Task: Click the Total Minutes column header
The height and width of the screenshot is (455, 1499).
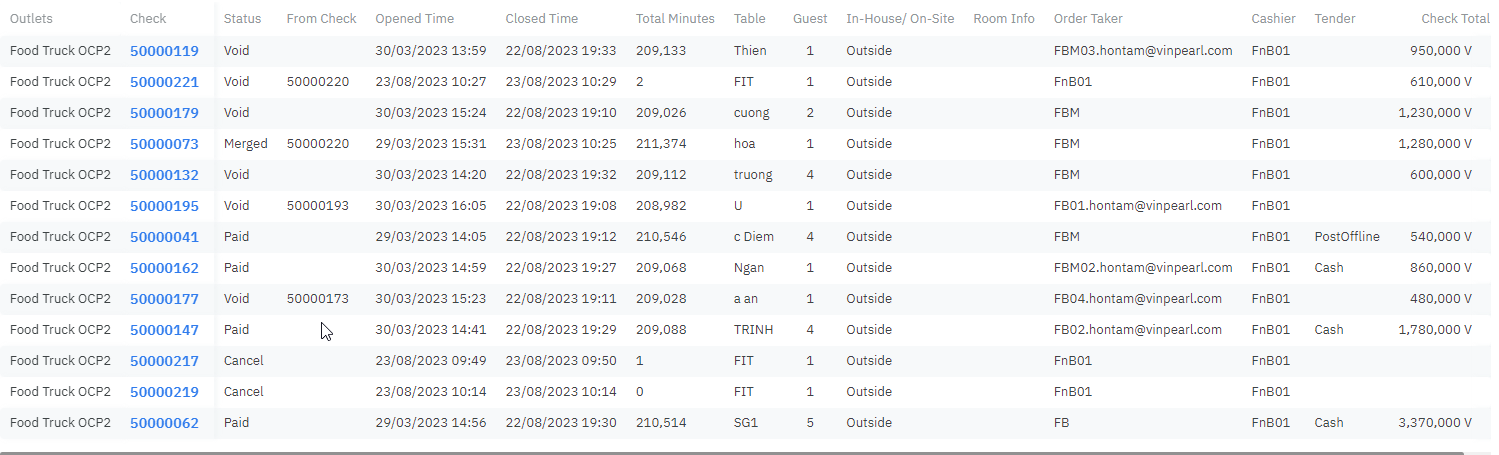Action: 675,19
